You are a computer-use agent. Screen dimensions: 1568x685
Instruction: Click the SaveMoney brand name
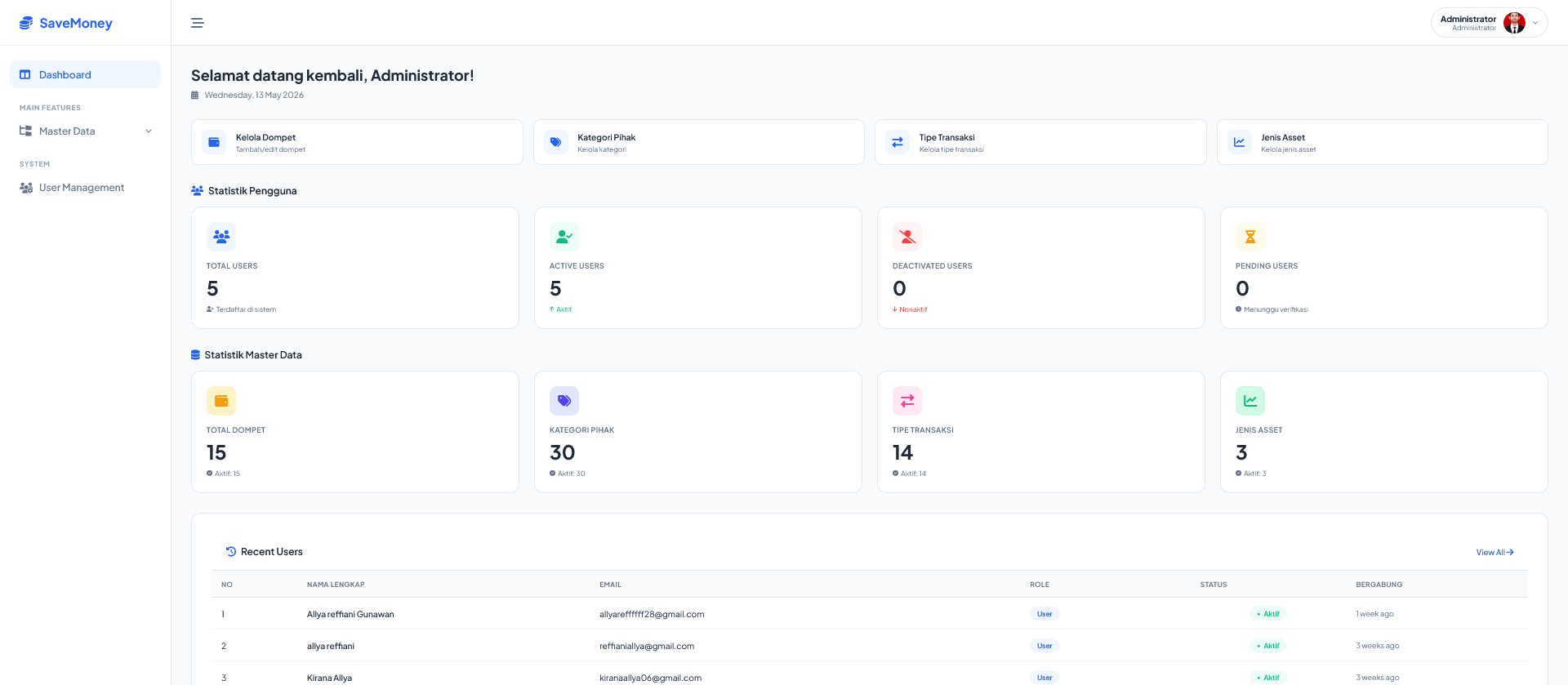pyautogui.click(x=76, y=23)
